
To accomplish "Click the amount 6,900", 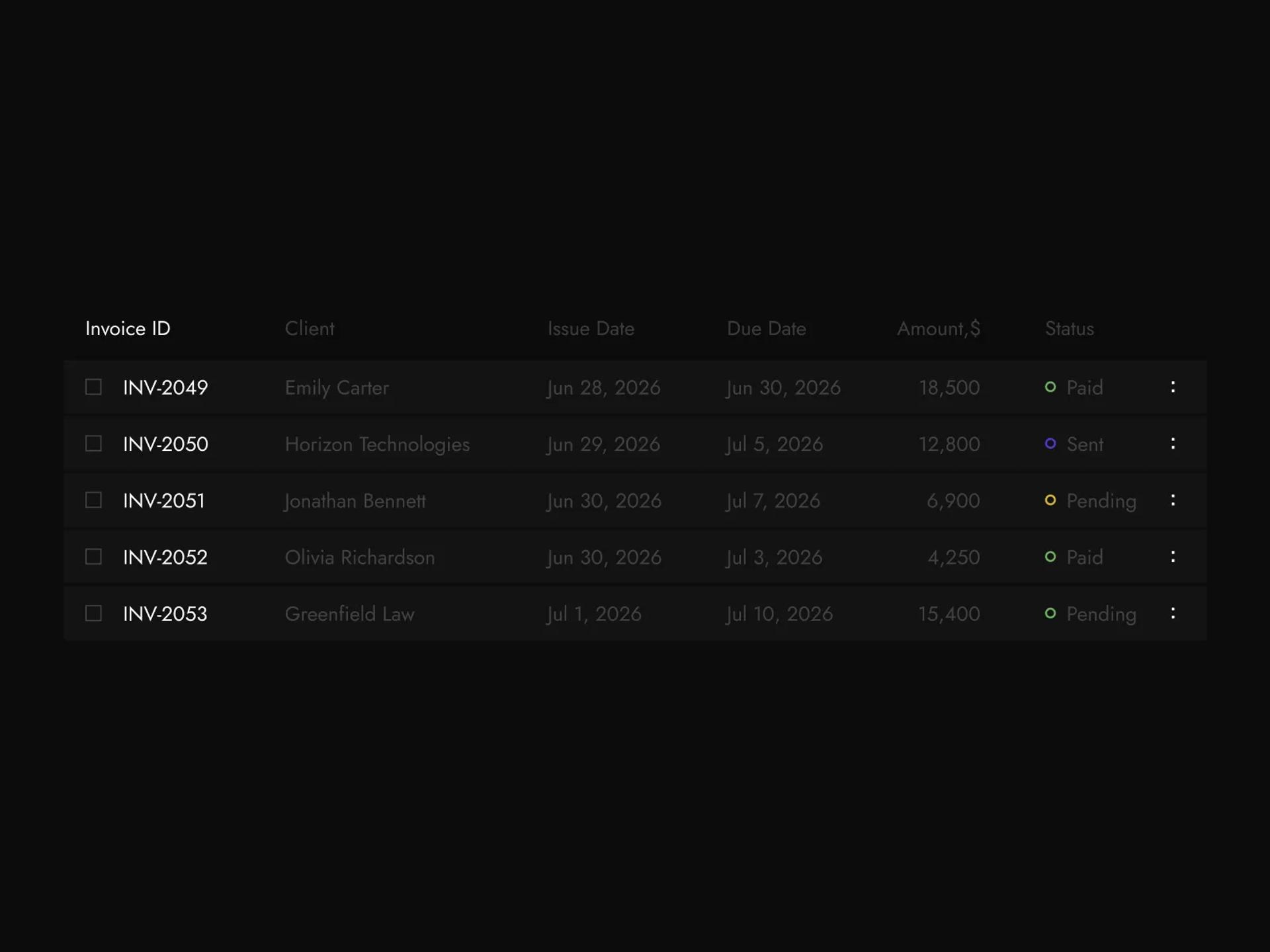I will tap(953, 501).
